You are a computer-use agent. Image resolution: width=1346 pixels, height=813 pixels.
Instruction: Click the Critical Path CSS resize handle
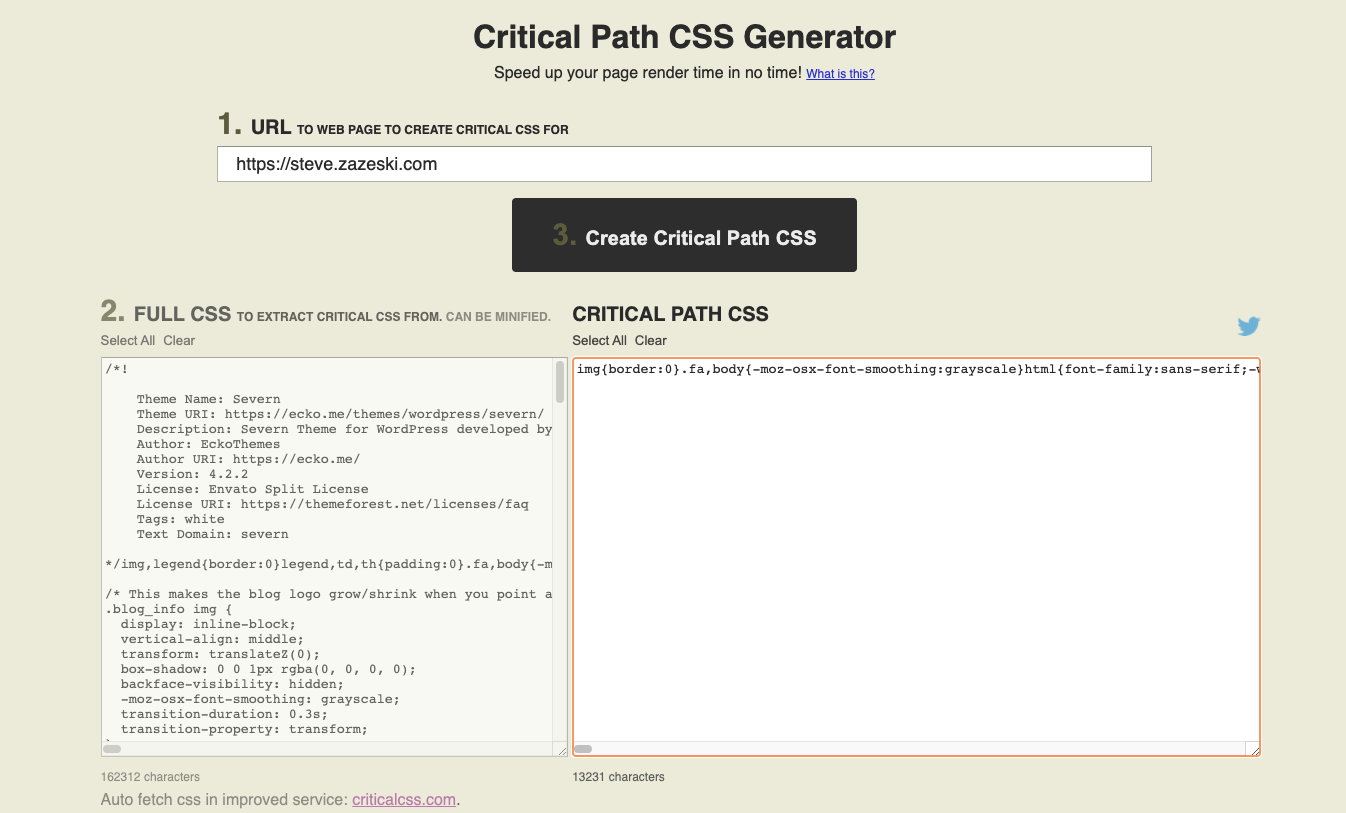coord(1253,749)
